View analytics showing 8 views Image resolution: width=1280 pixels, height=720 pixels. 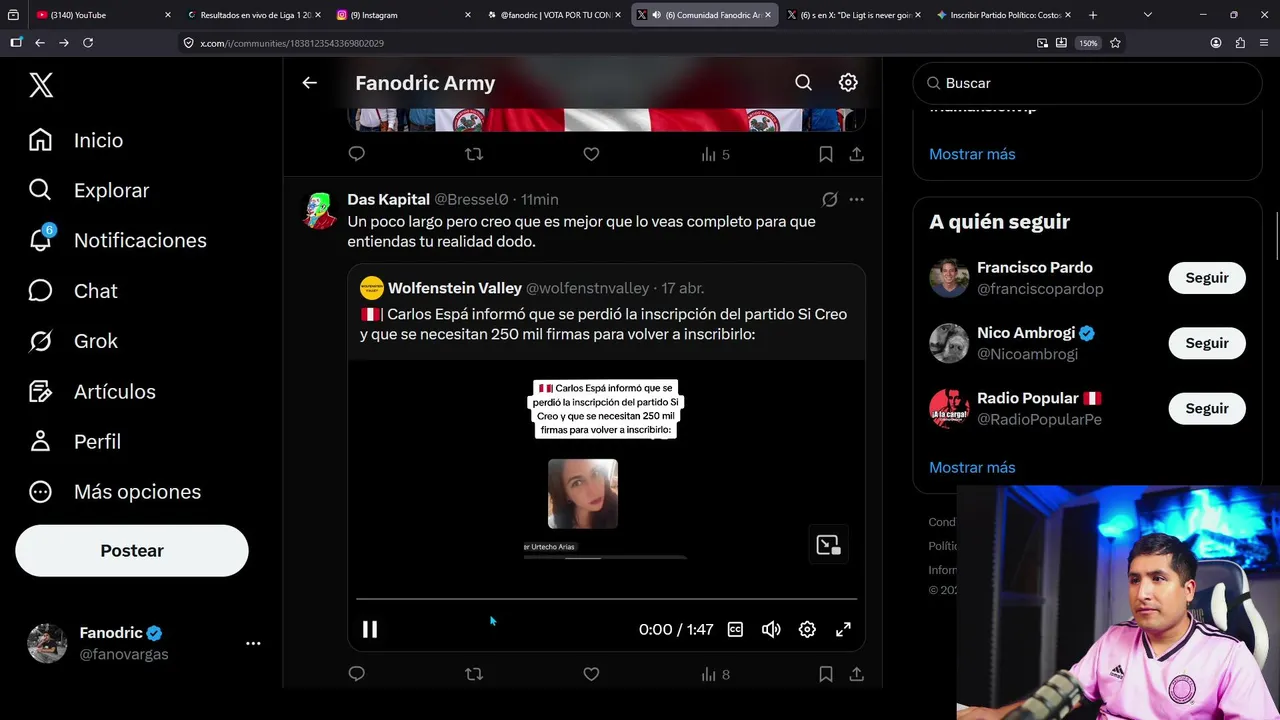tap(715, 674)
